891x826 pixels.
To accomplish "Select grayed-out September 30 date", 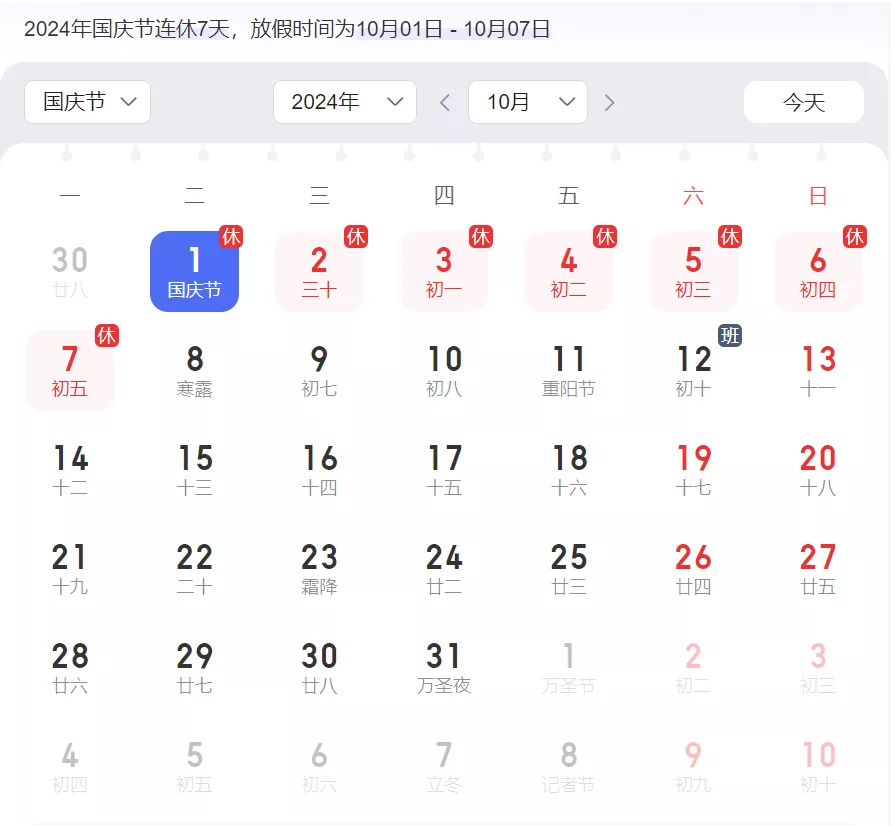I will (70, 272).
